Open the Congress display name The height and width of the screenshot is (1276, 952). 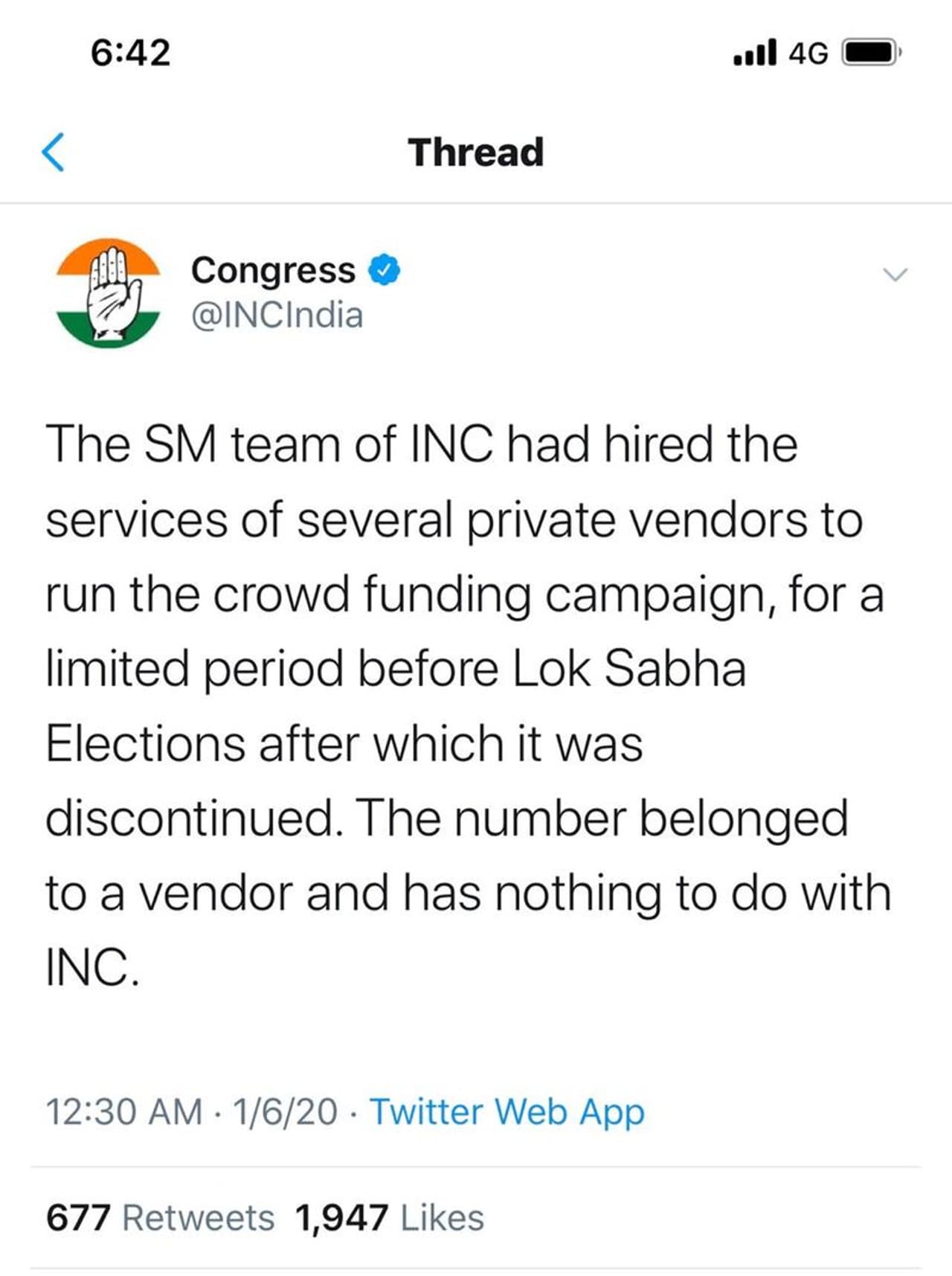pyautogui.click(x=273, y=270)
